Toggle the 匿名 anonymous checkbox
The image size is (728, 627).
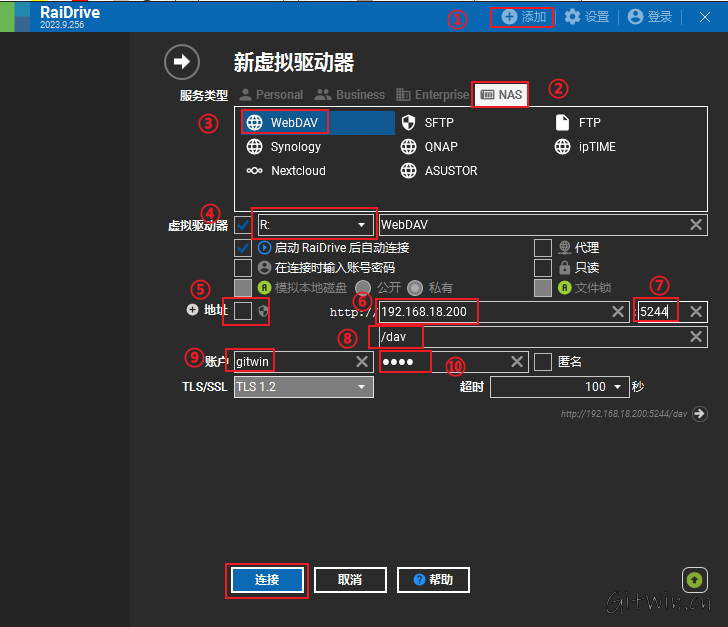pos(543,362)
